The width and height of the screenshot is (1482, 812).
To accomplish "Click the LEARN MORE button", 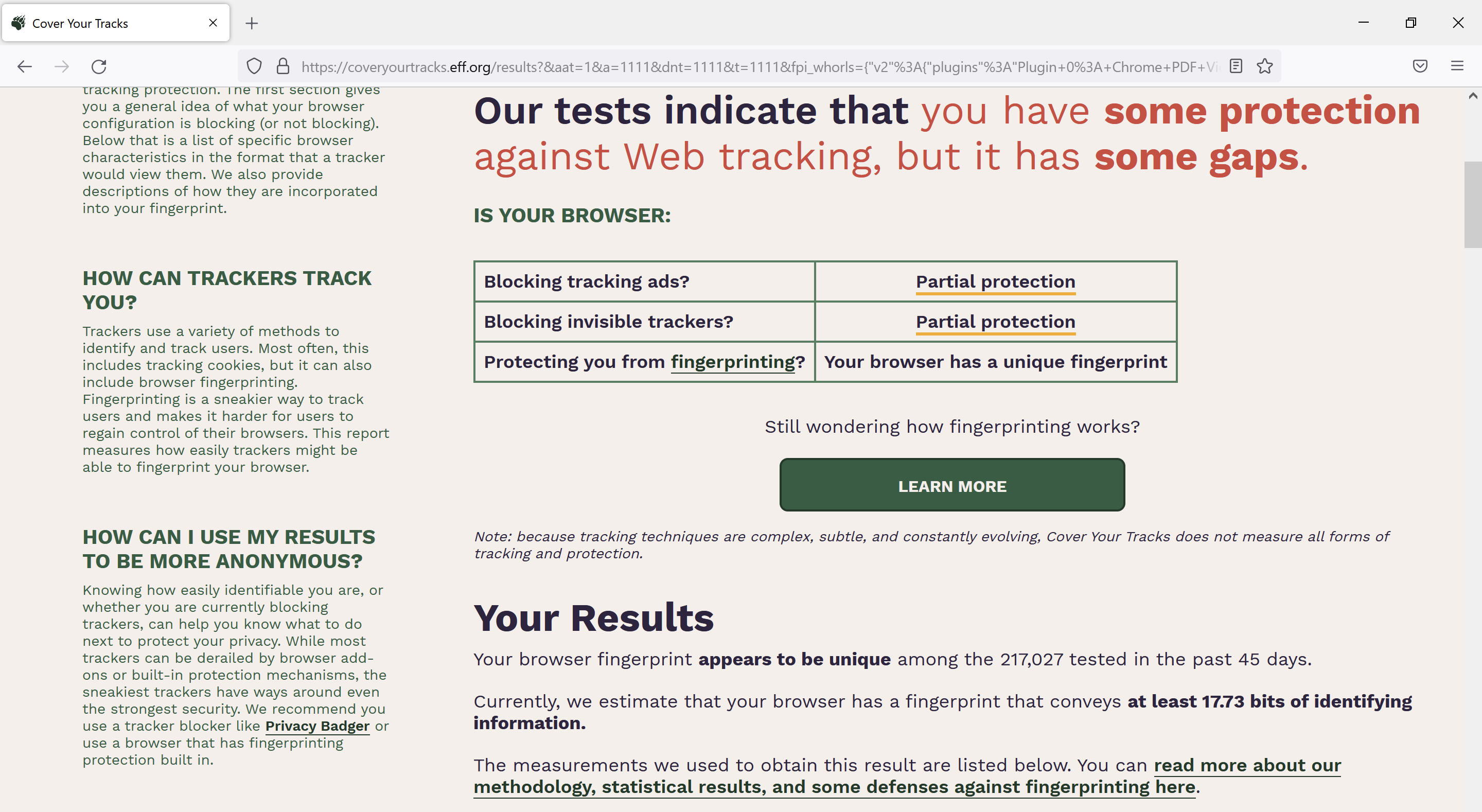I will pos(952,486).
